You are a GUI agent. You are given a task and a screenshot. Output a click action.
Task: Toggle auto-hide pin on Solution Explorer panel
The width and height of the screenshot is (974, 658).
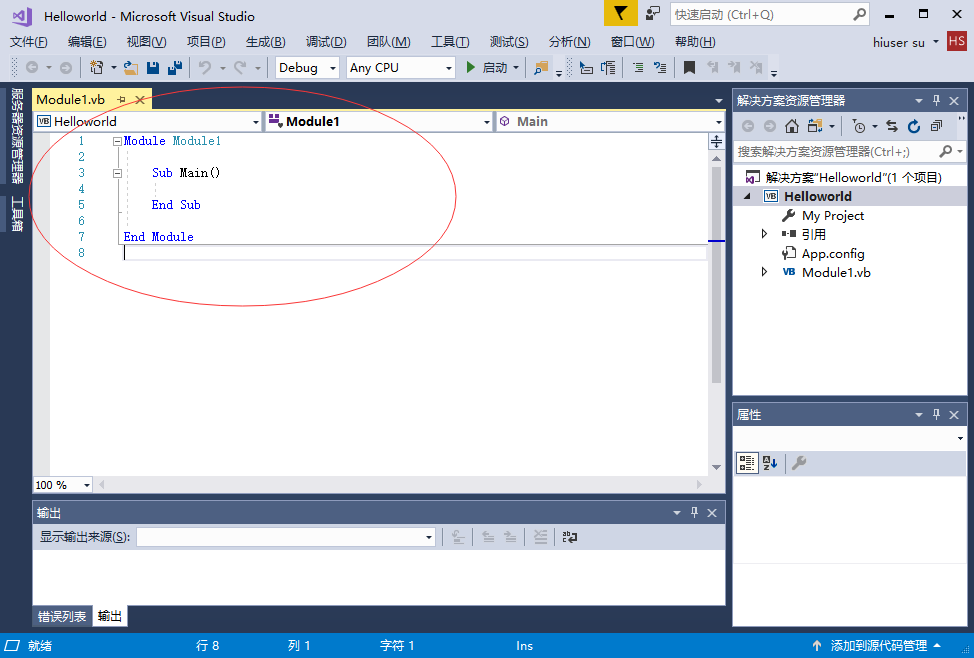[x=937, y=100]
